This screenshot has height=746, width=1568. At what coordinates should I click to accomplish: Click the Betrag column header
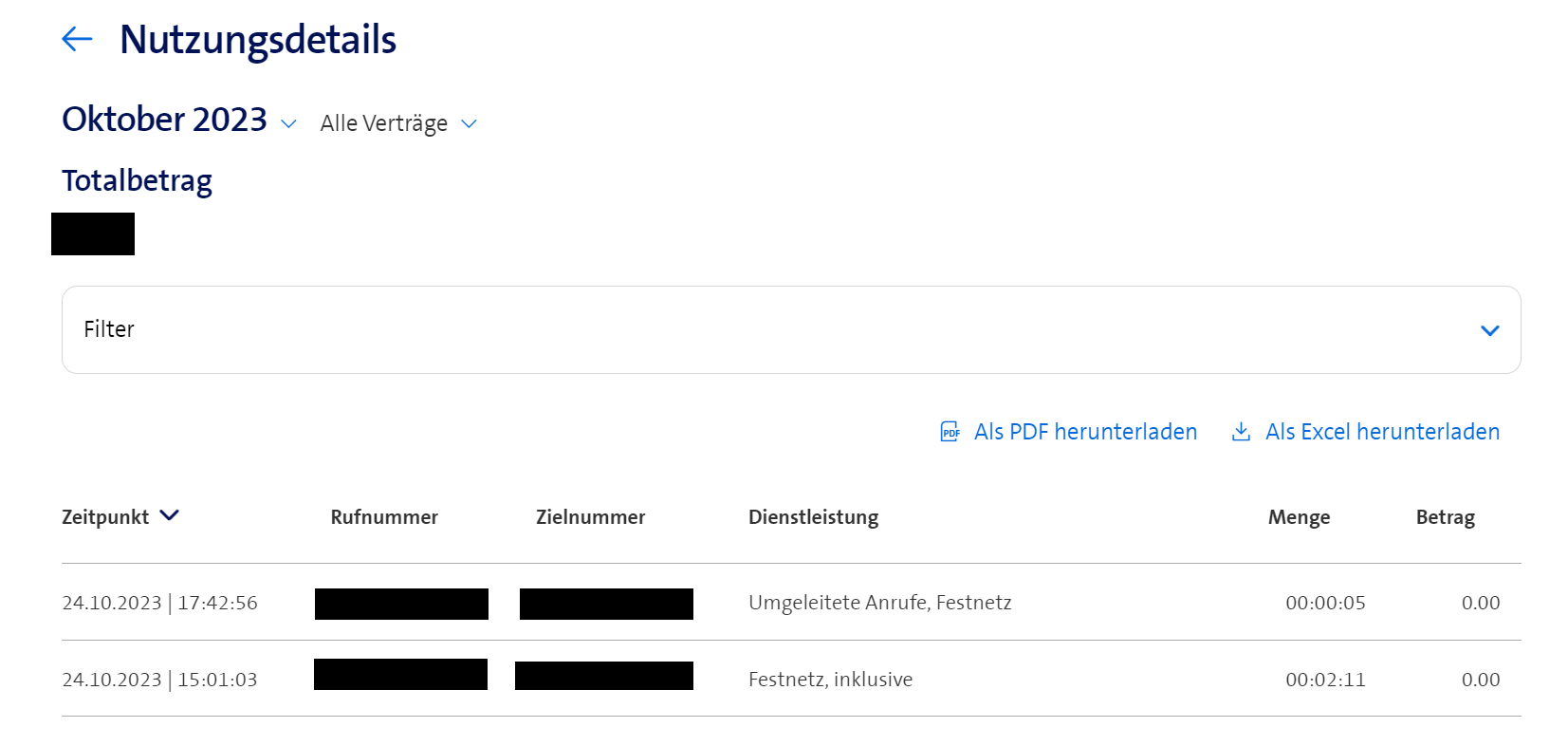1445,517
